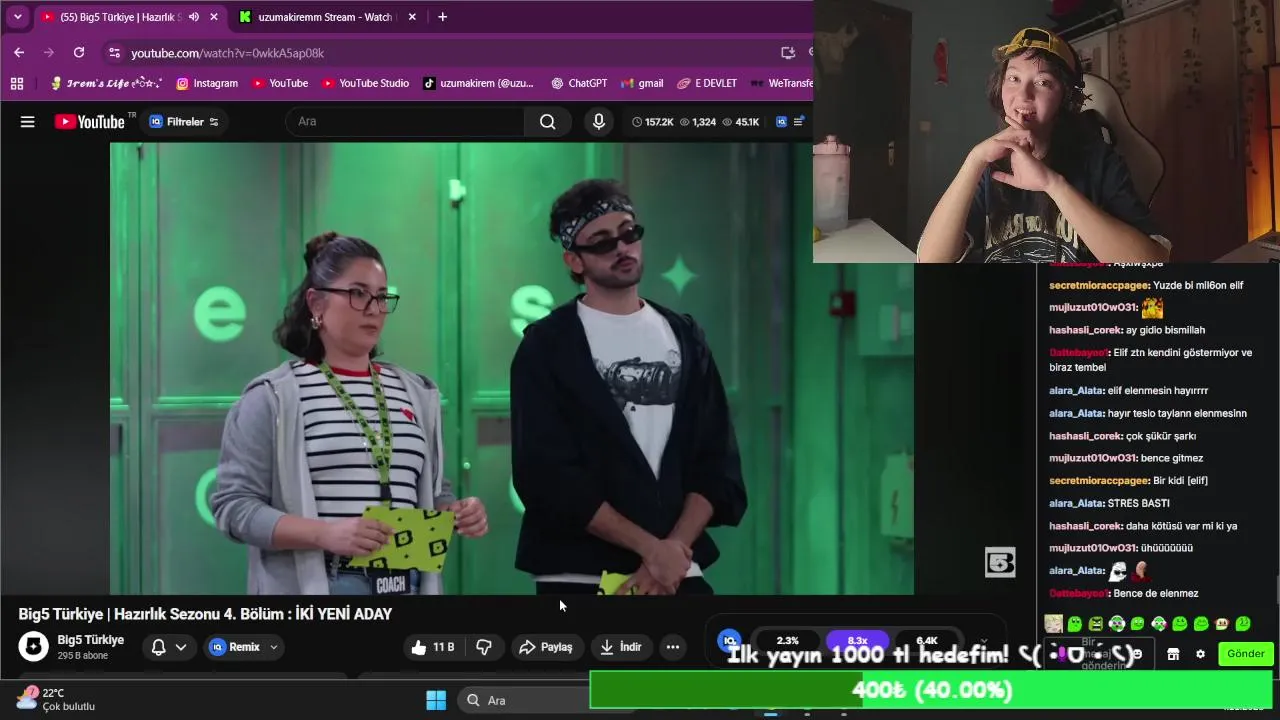Switch to uzumakiremm Stream Kick tab

pos(325,17)
